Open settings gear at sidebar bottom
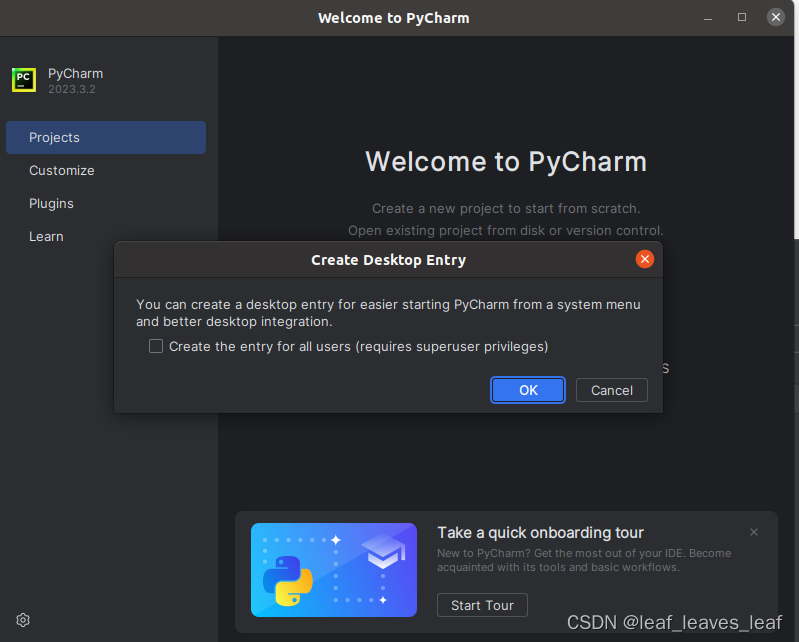 click(x=23, y=620)
